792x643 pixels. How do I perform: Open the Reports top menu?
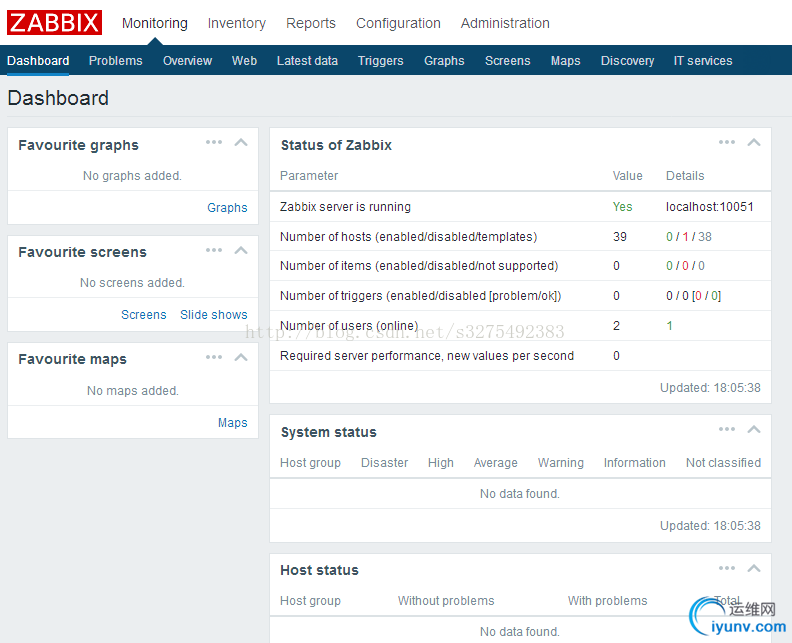tap(311, 23)
